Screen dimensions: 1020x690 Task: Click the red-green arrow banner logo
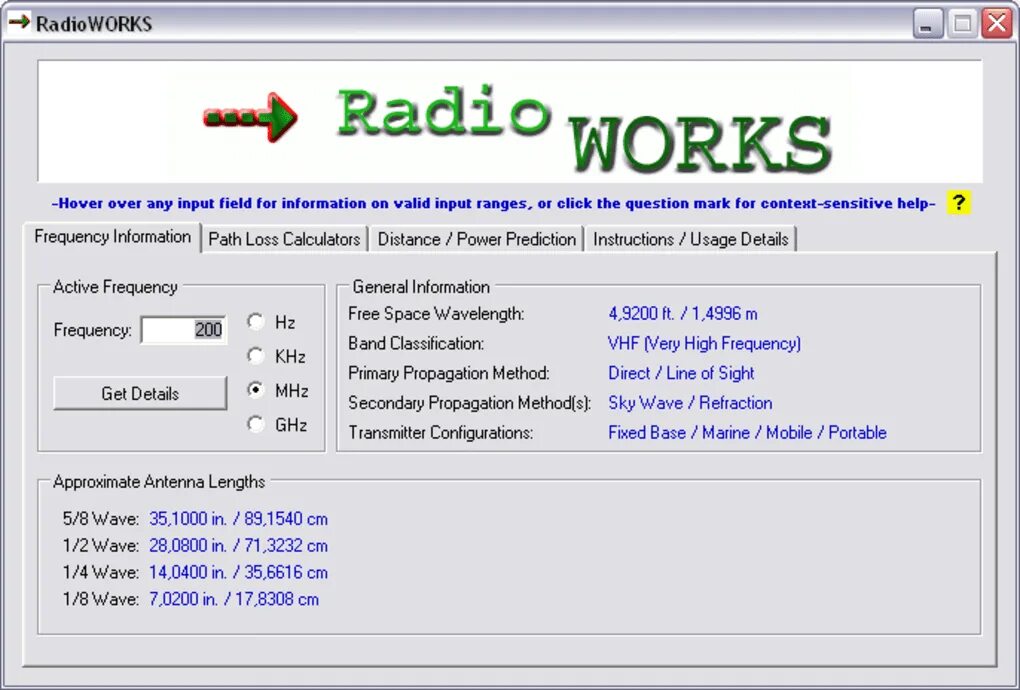point(250,118)
